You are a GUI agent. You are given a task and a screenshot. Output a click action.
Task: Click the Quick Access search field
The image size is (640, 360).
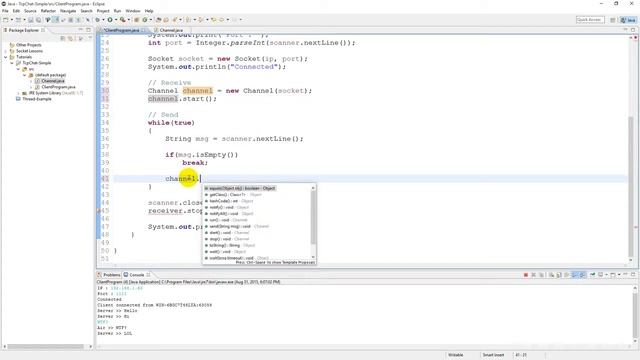point(590,20)
